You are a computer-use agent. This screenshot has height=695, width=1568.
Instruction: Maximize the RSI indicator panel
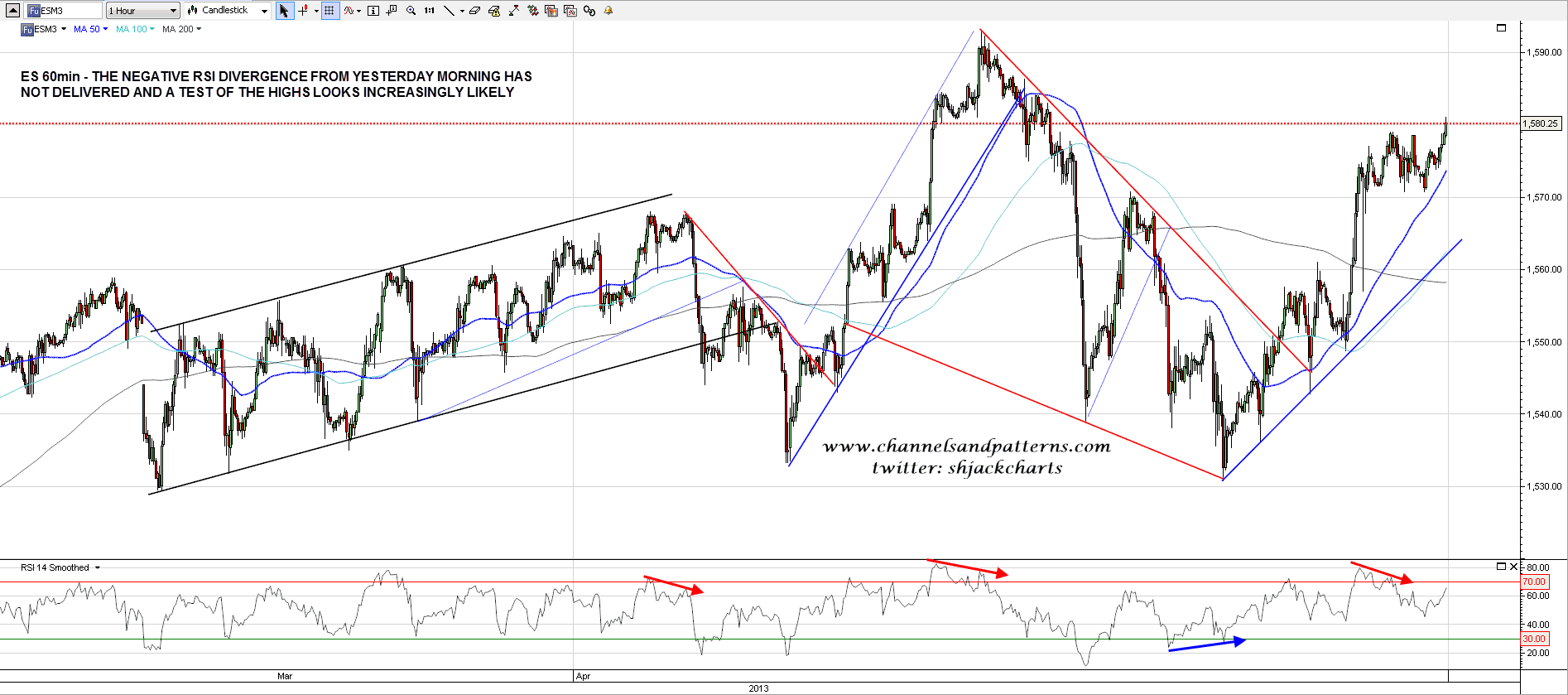coord(1501,567)
